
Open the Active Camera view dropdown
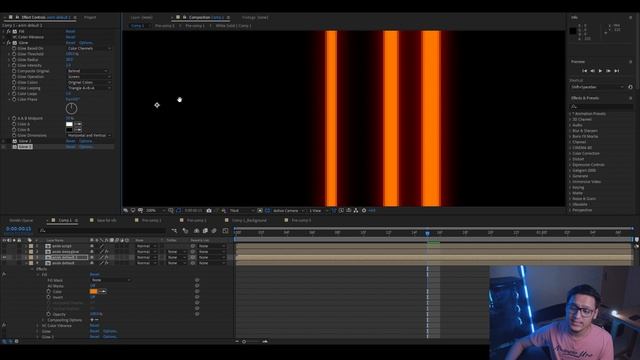tap(288, 211)
